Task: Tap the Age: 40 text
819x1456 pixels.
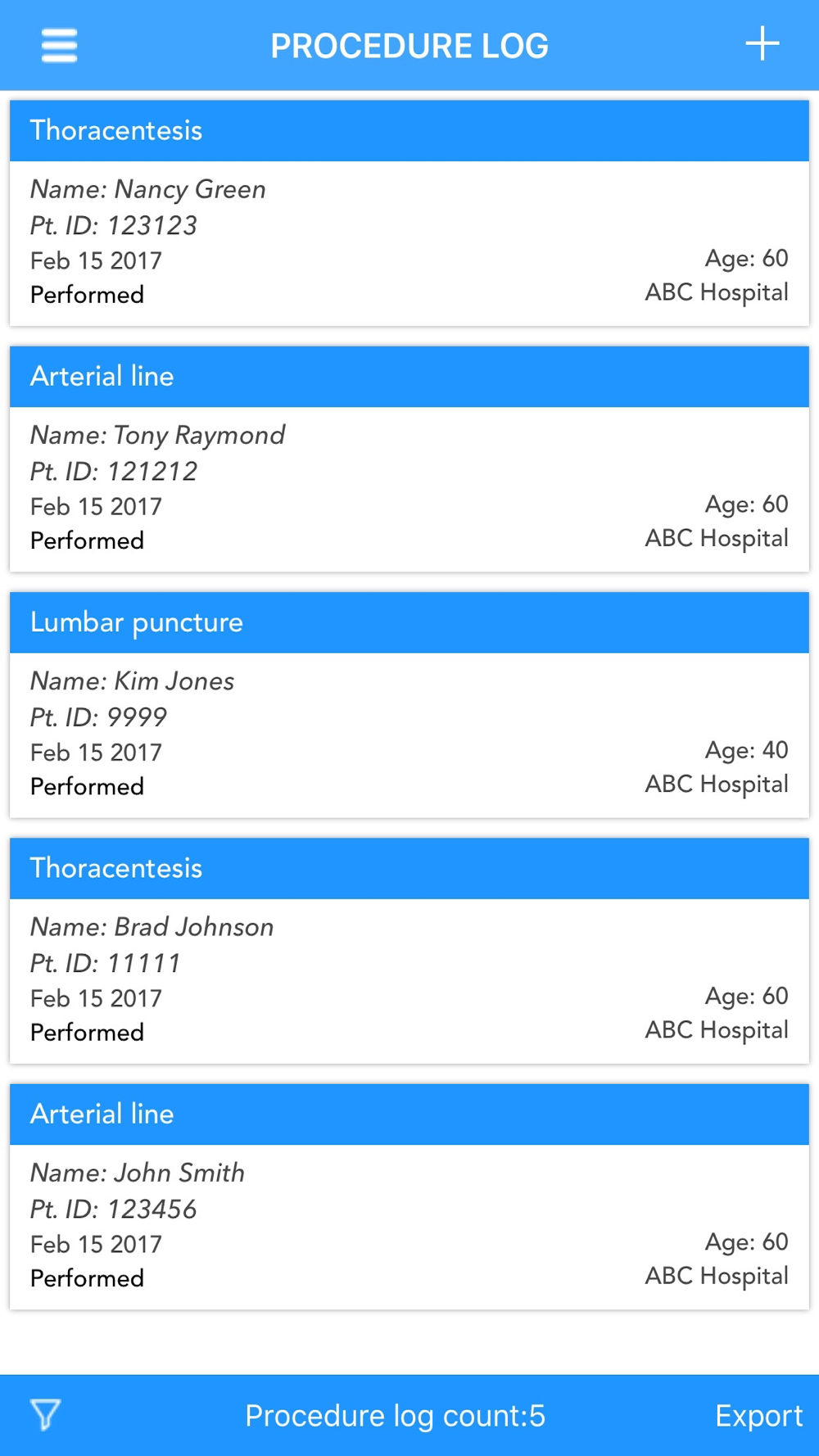Action: (x=746, y=750)
